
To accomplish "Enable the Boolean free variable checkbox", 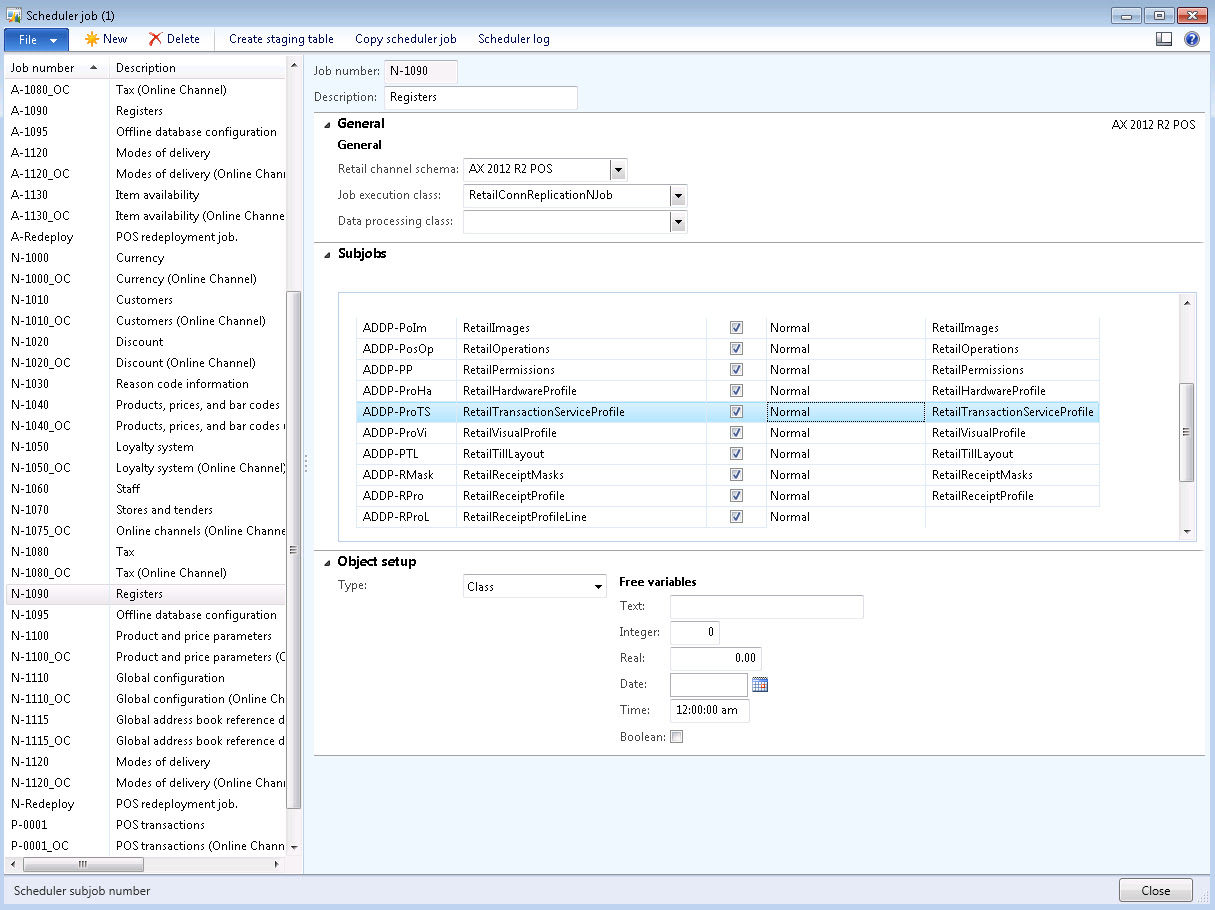I will (676, 737).
